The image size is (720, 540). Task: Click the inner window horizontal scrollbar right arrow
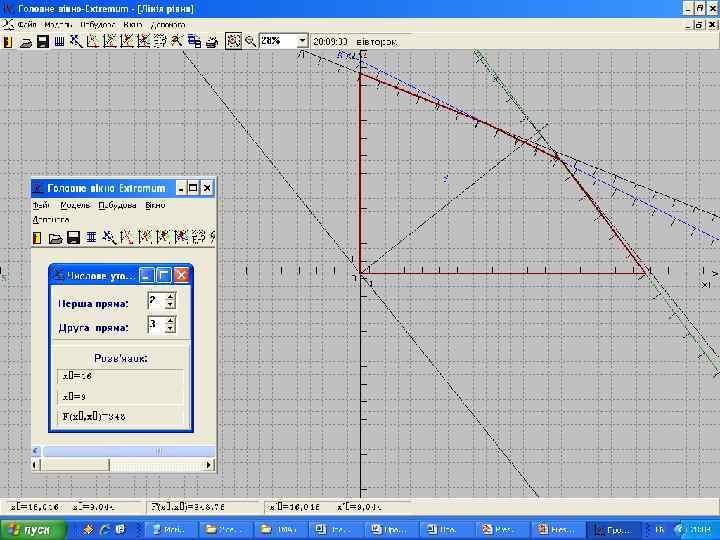209,465
